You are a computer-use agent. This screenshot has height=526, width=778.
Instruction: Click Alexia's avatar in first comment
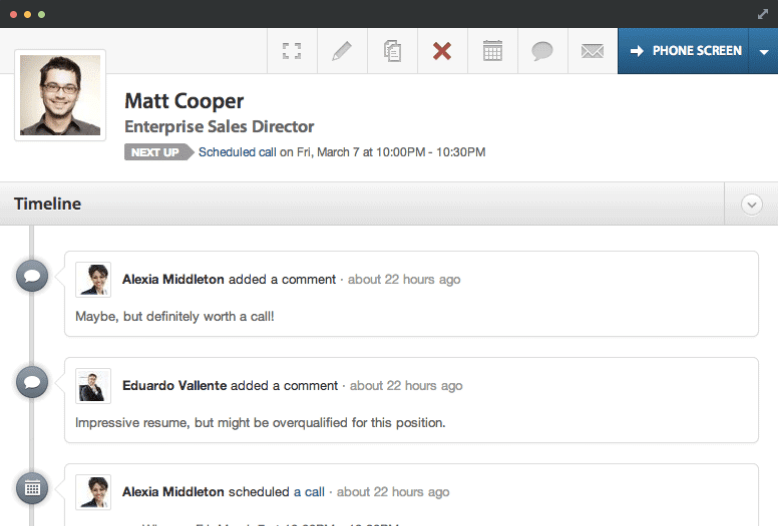[93, 280]
